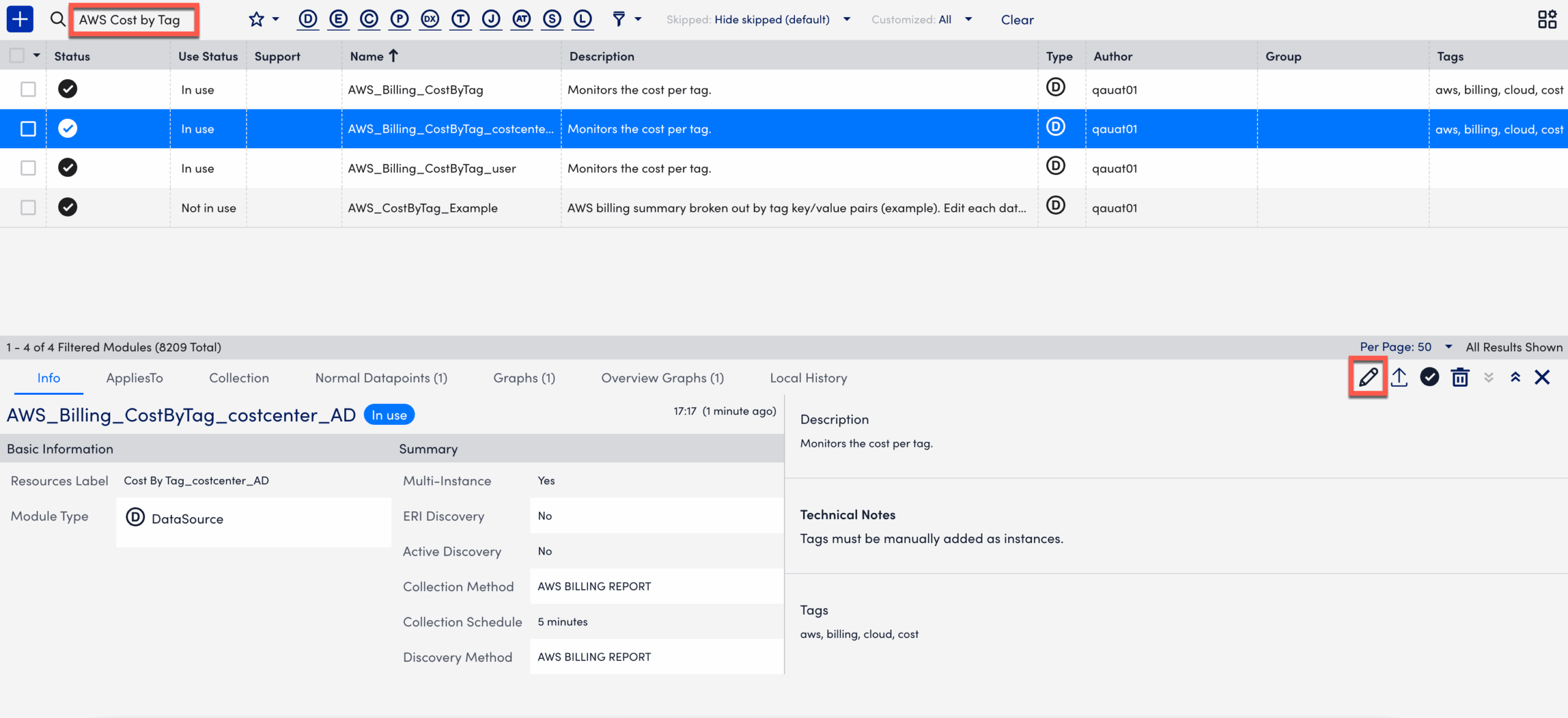Filter by DX type icon
This screenshot has width=1568, height=718.
(x=430, y=19)
